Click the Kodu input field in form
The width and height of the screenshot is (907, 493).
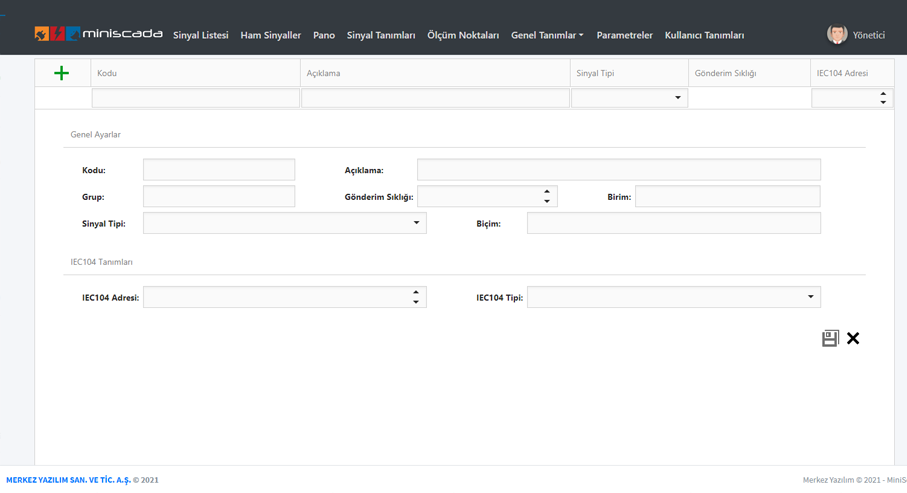[x=219, y=170]
